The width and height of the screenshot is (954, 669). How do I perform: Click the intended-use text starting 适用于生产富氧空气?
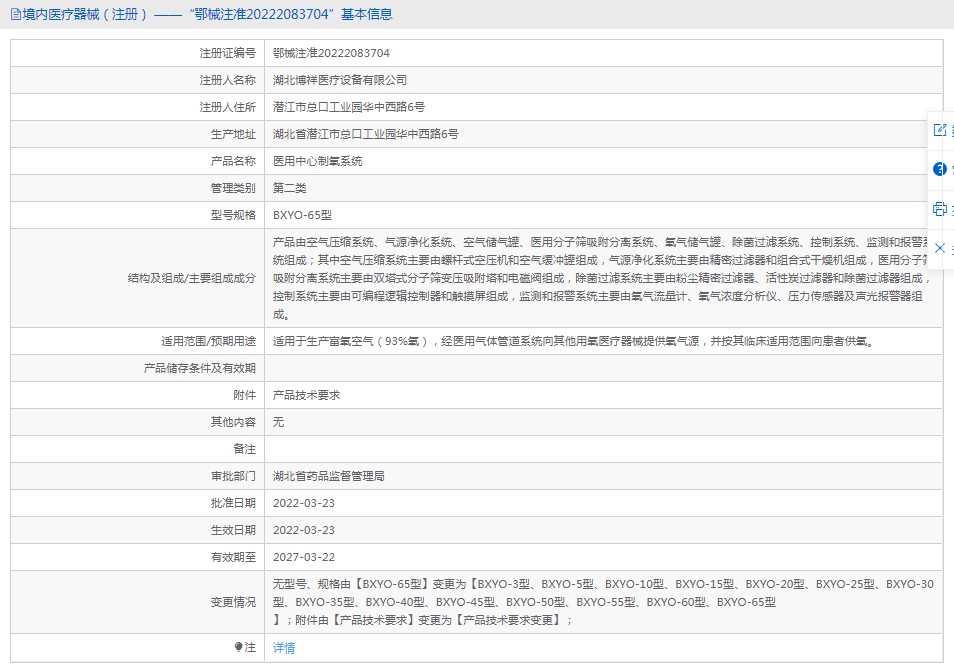574,341
